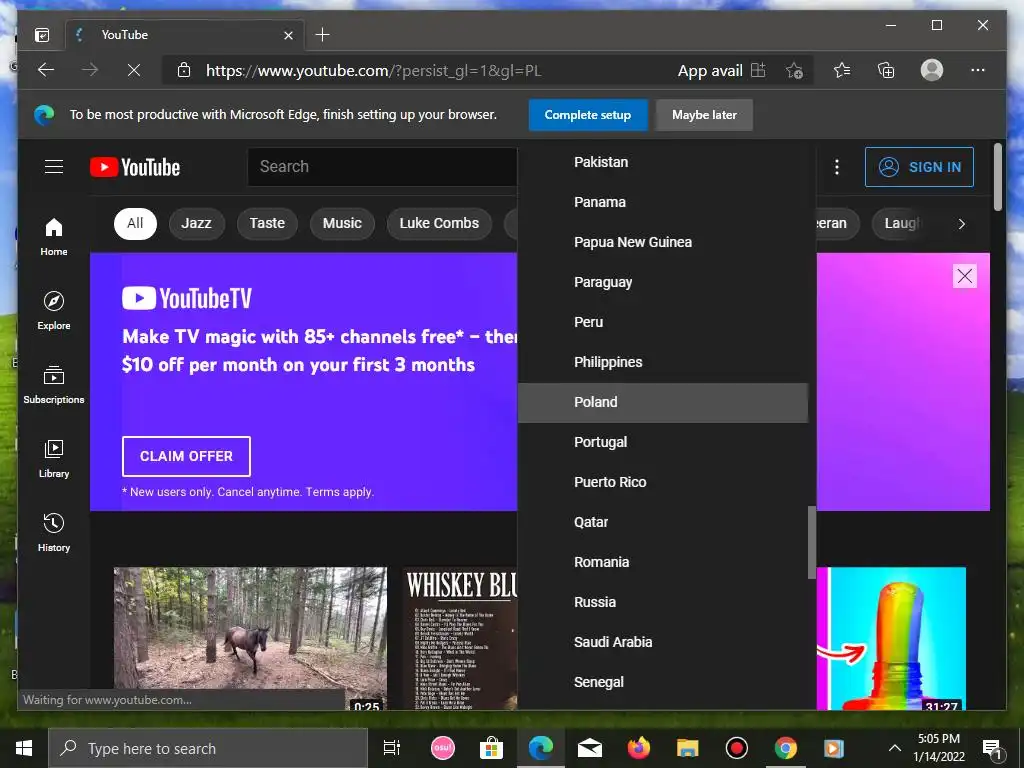Click the Windows taskbar search box
This screenshot has width=1024, height=768.
[208, 748]
